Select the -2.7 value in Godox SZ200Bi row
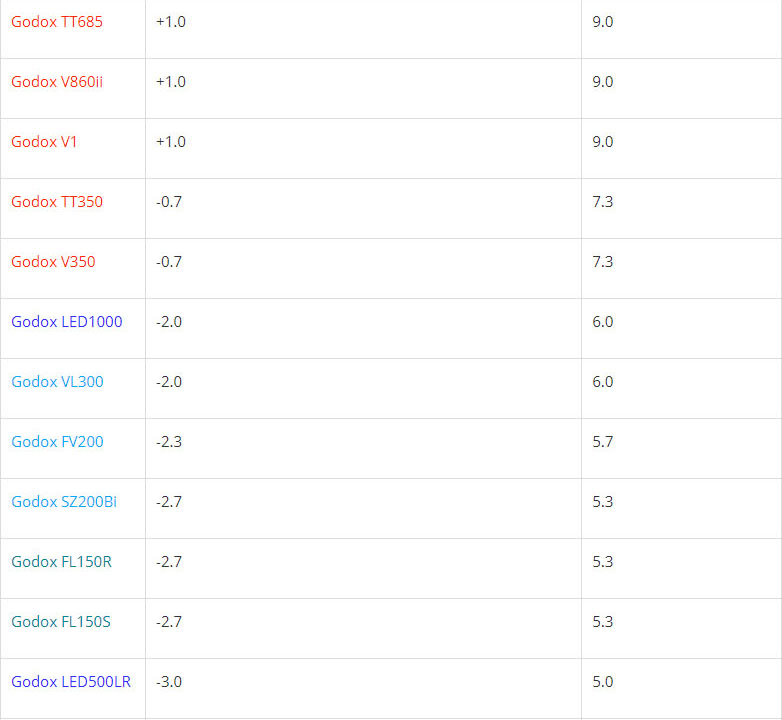Image resolution: width=782 pixels, height=720 pixels. tap(169, 502)
